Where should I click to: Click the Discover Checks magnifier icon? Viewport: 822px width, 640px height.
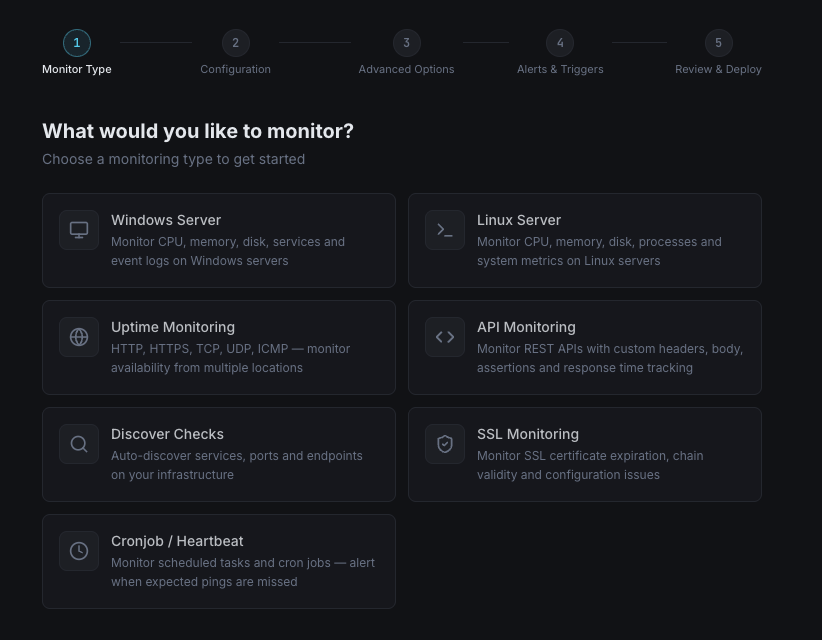79,444
